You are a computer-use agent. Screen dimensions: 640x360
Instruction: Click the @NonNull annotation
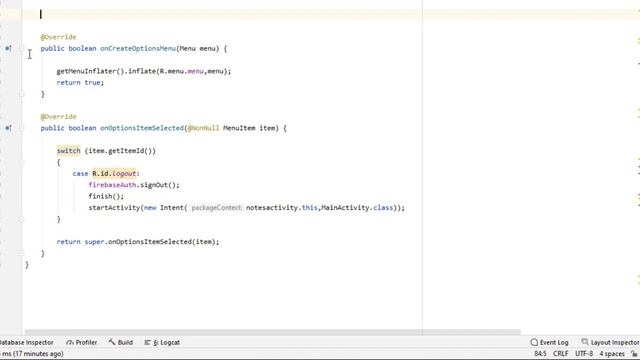coord(203,128)
